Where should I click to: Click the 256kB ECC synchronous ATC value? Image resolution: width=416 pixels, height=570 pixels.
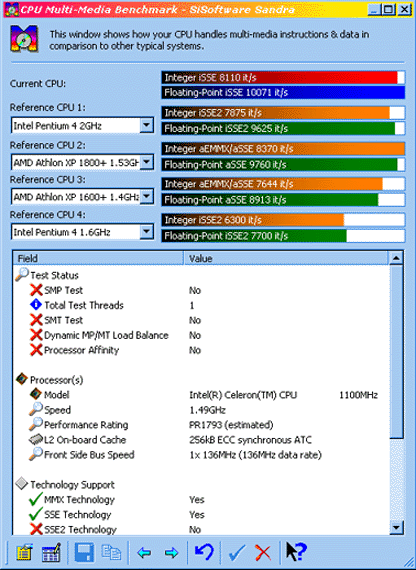[x=250, y=440]
